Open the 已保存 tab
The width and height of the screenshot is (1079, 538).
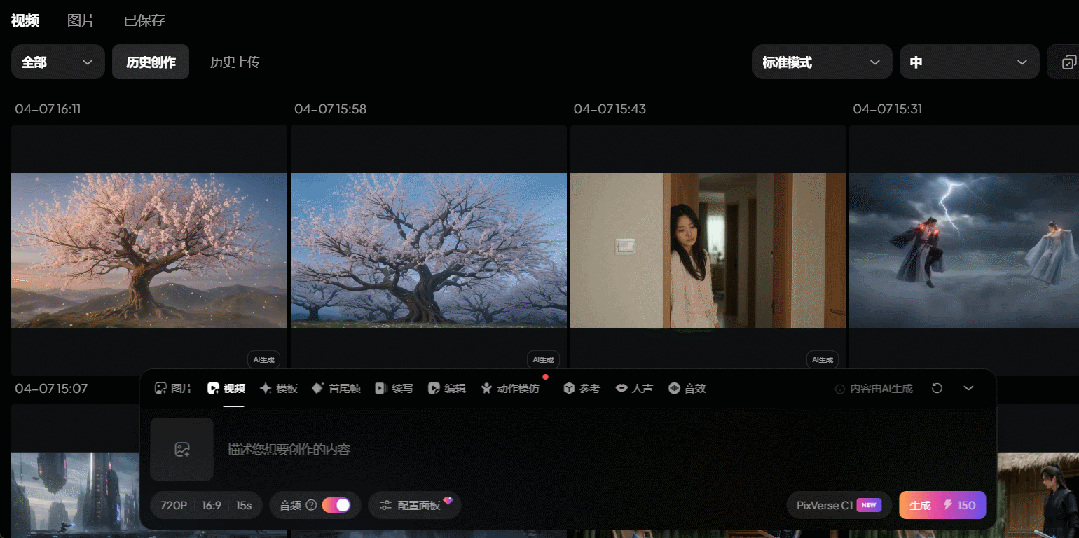pos(145,21)
